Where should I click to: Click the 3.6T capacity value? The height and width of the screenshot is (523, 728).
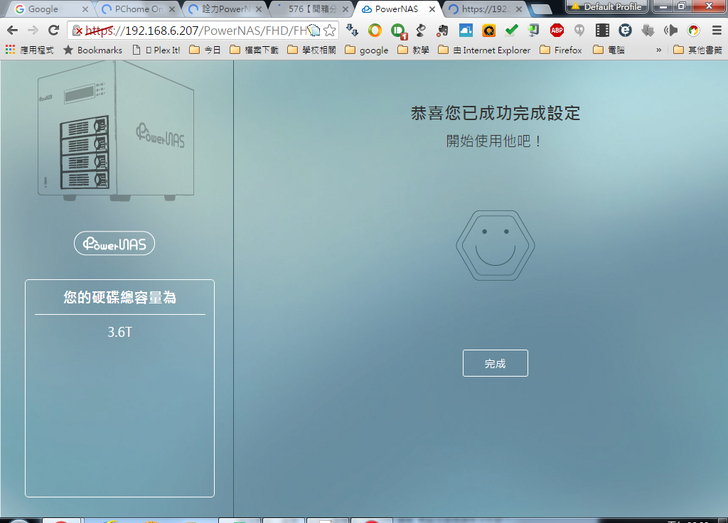click(120, 332)
